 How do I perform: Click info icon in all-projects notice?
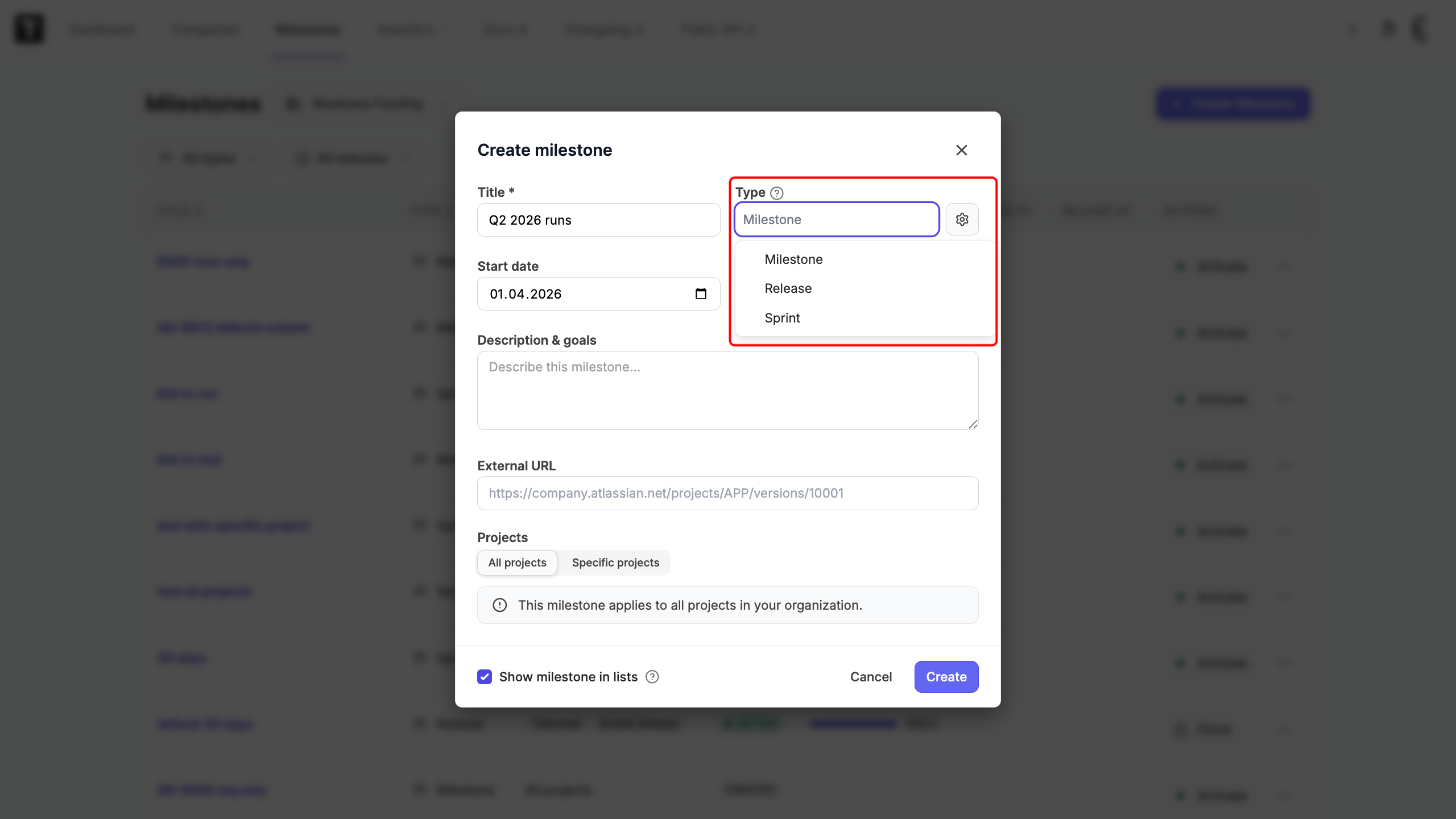click(x=499, y=605)
